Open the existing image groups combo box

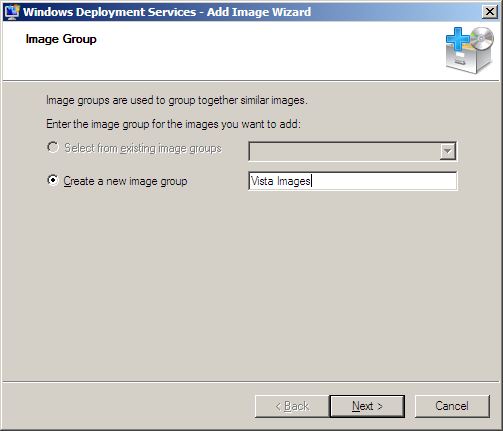(x=353, y=151)
